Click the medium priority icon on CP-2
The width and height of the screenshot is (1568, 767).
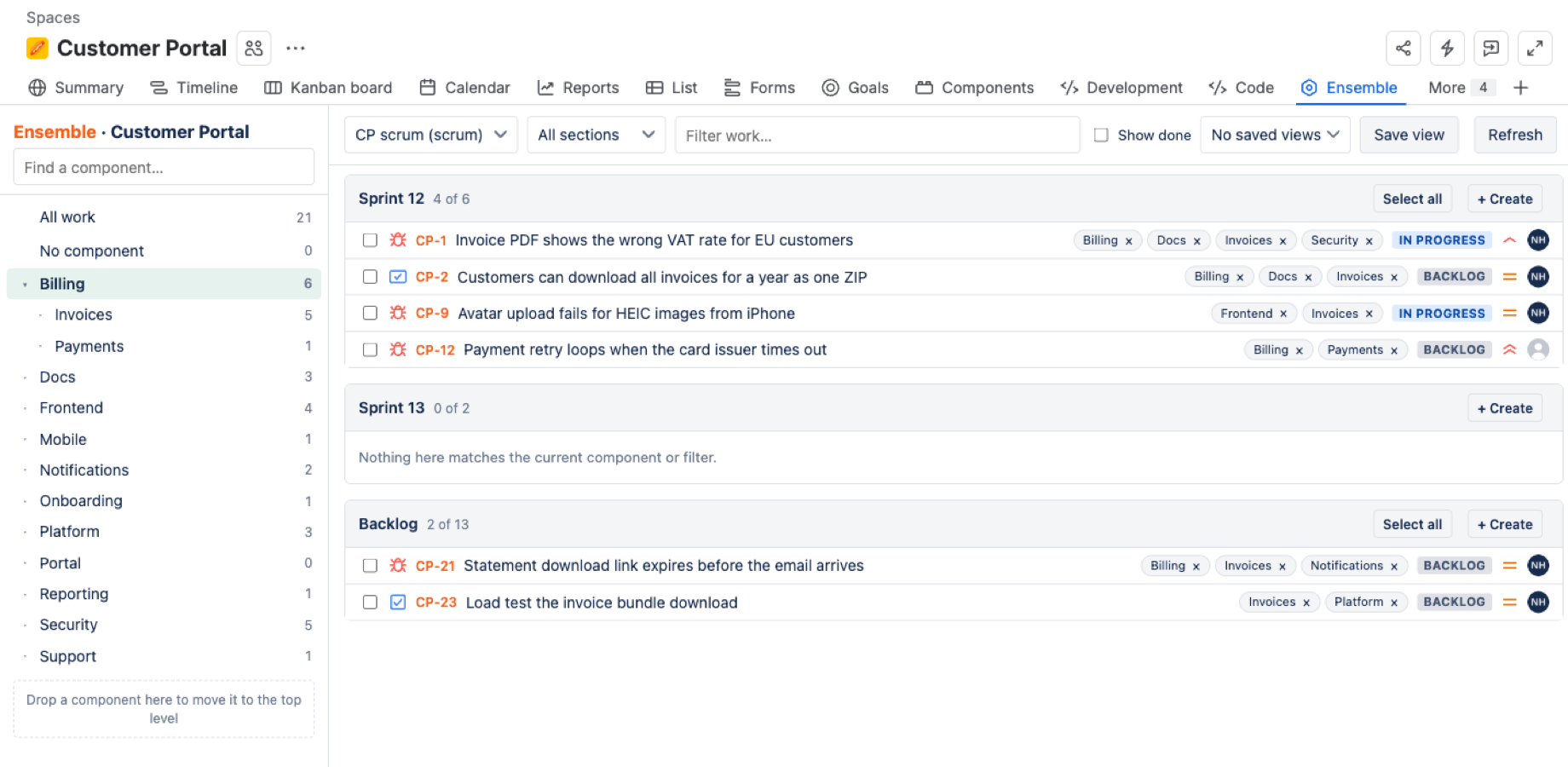coord(1510,277)
